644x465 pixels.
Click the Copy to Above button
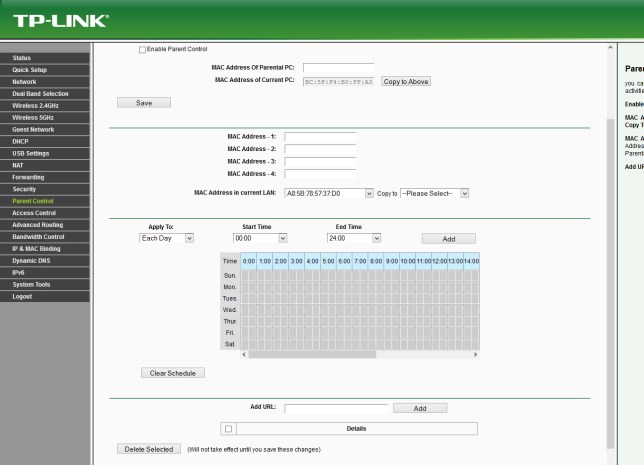click(x=406, y=81)
